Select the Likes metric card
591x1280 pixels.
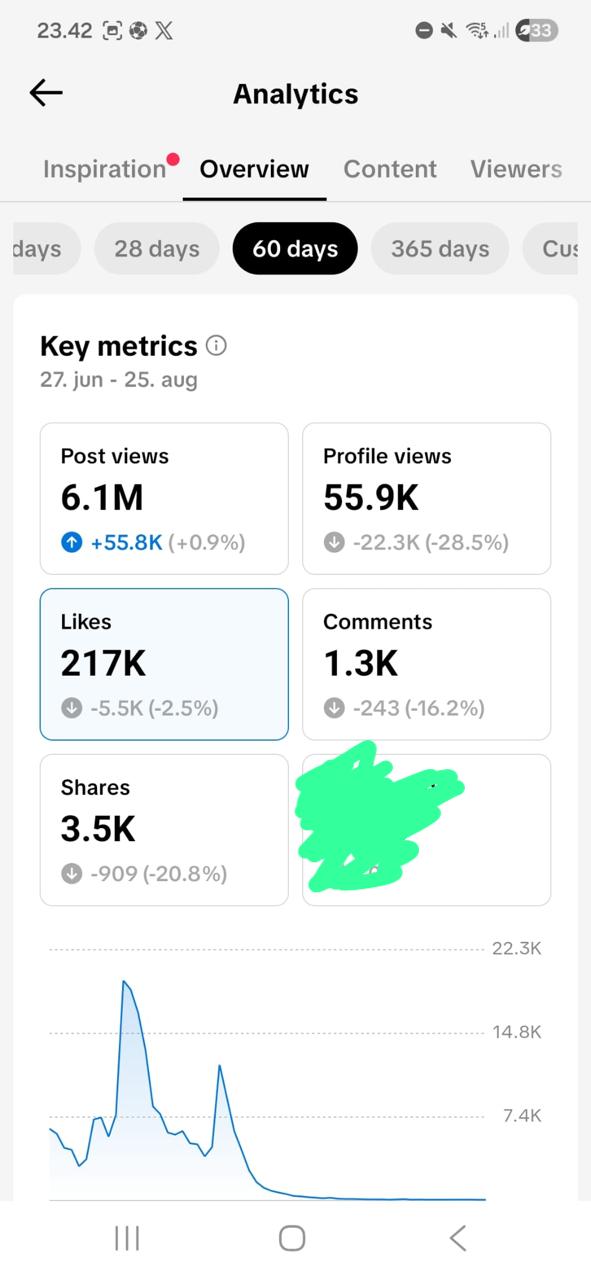164,664
